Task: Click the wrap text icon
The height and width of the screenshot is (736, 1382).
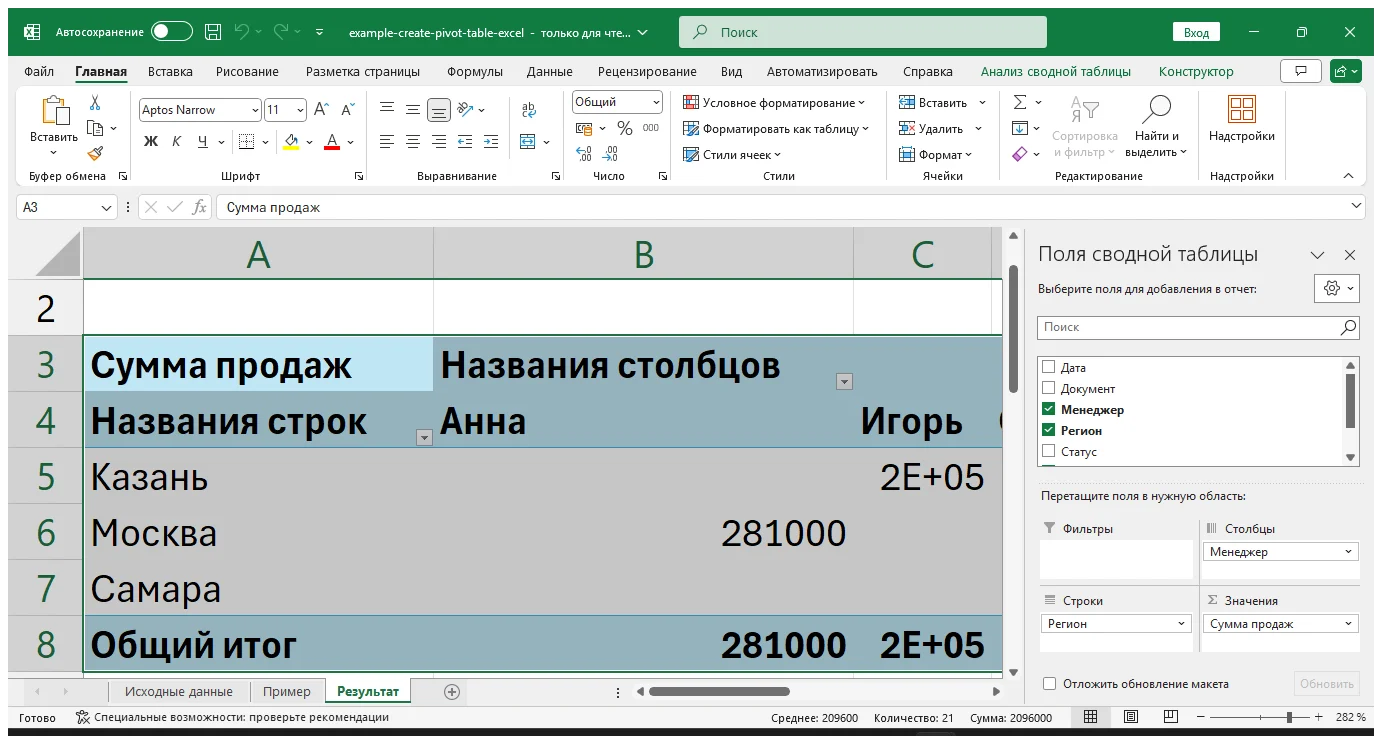Action: (x=529, y=110)
